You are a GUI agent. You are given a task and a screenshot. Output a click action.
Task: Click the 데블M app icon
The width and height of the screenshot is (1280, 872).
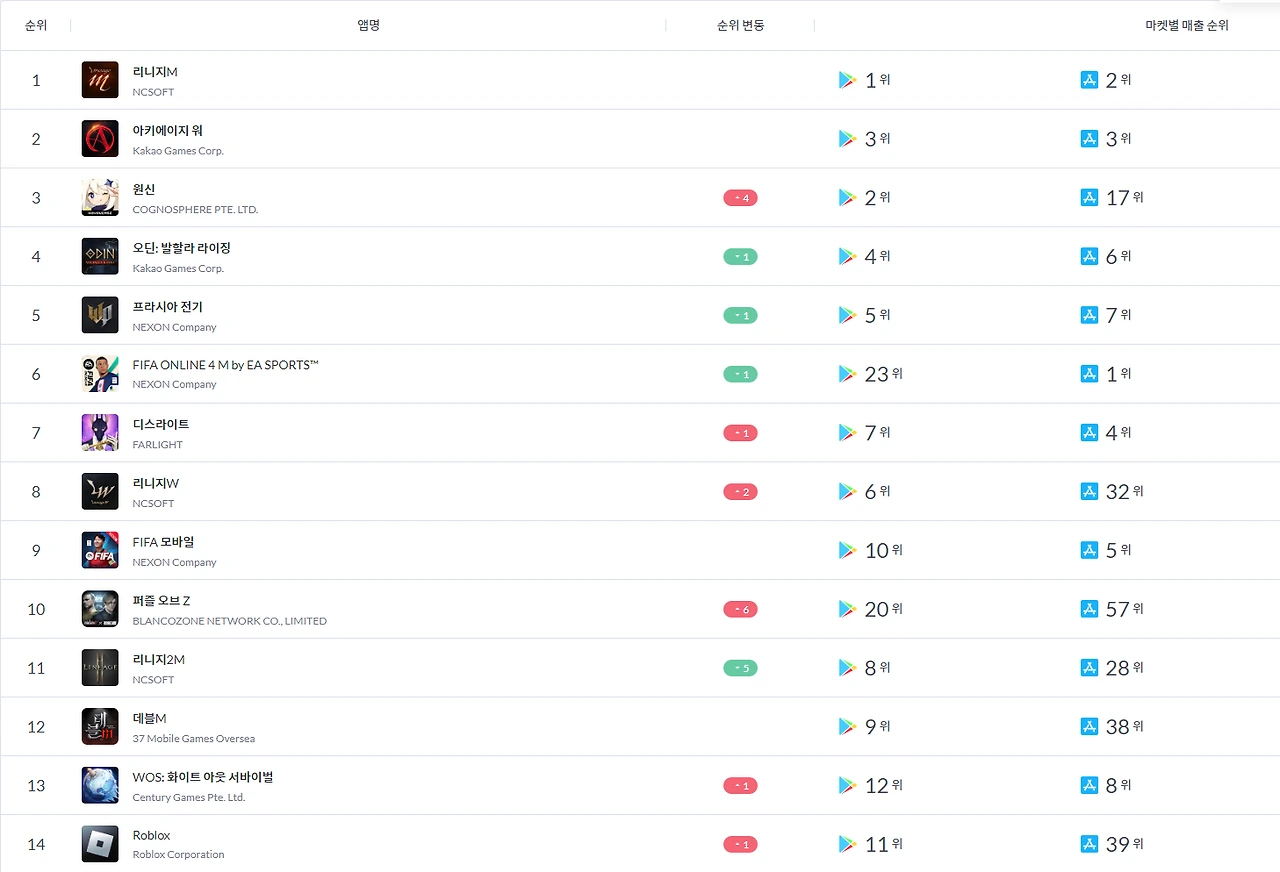tap(100, 727)
